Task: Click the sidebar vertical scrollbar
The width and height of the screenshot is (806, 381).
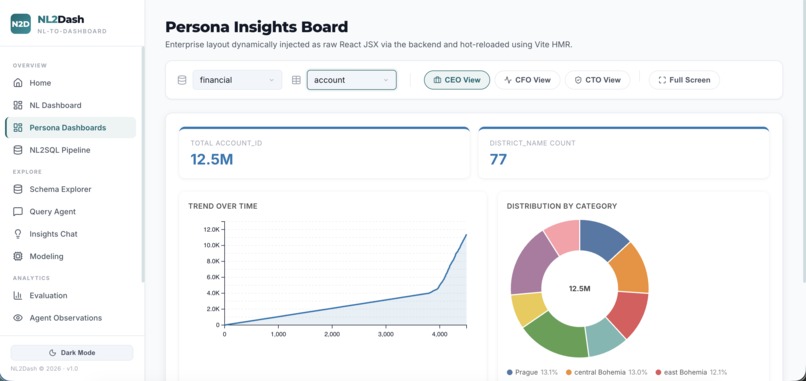Action: pyautogui.click(x=143, y=165)
